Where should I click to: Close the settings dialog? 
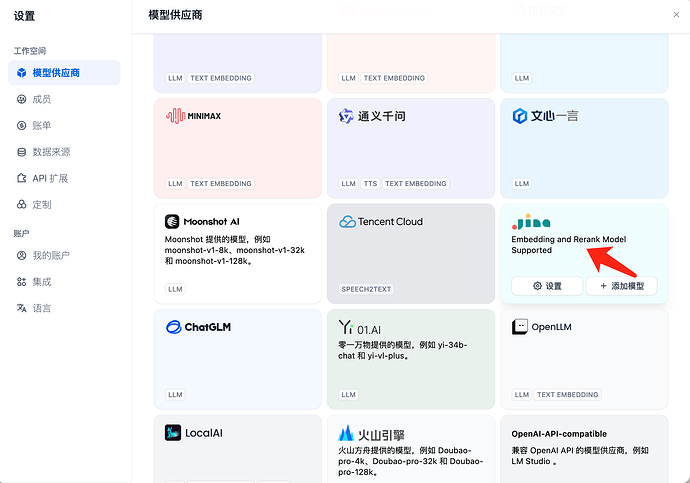pos(676,15)
